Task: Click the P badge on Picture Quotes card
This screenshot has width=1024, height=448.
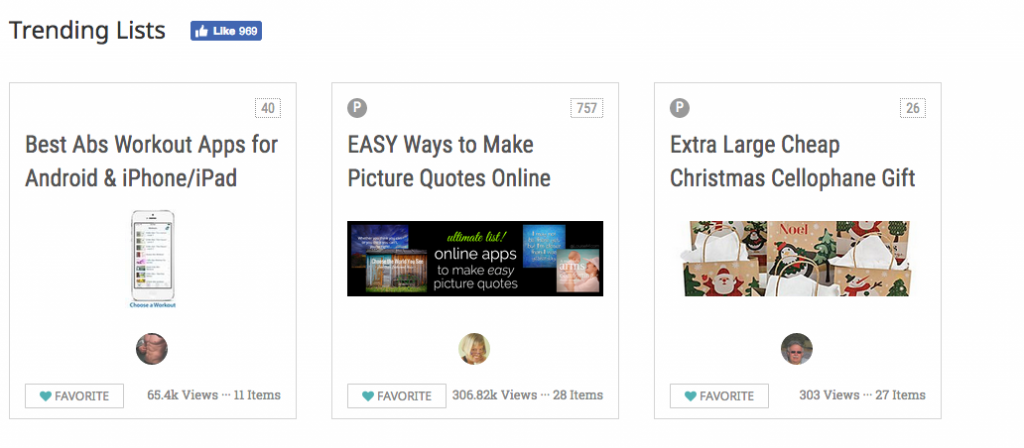Action: [357, 108]
